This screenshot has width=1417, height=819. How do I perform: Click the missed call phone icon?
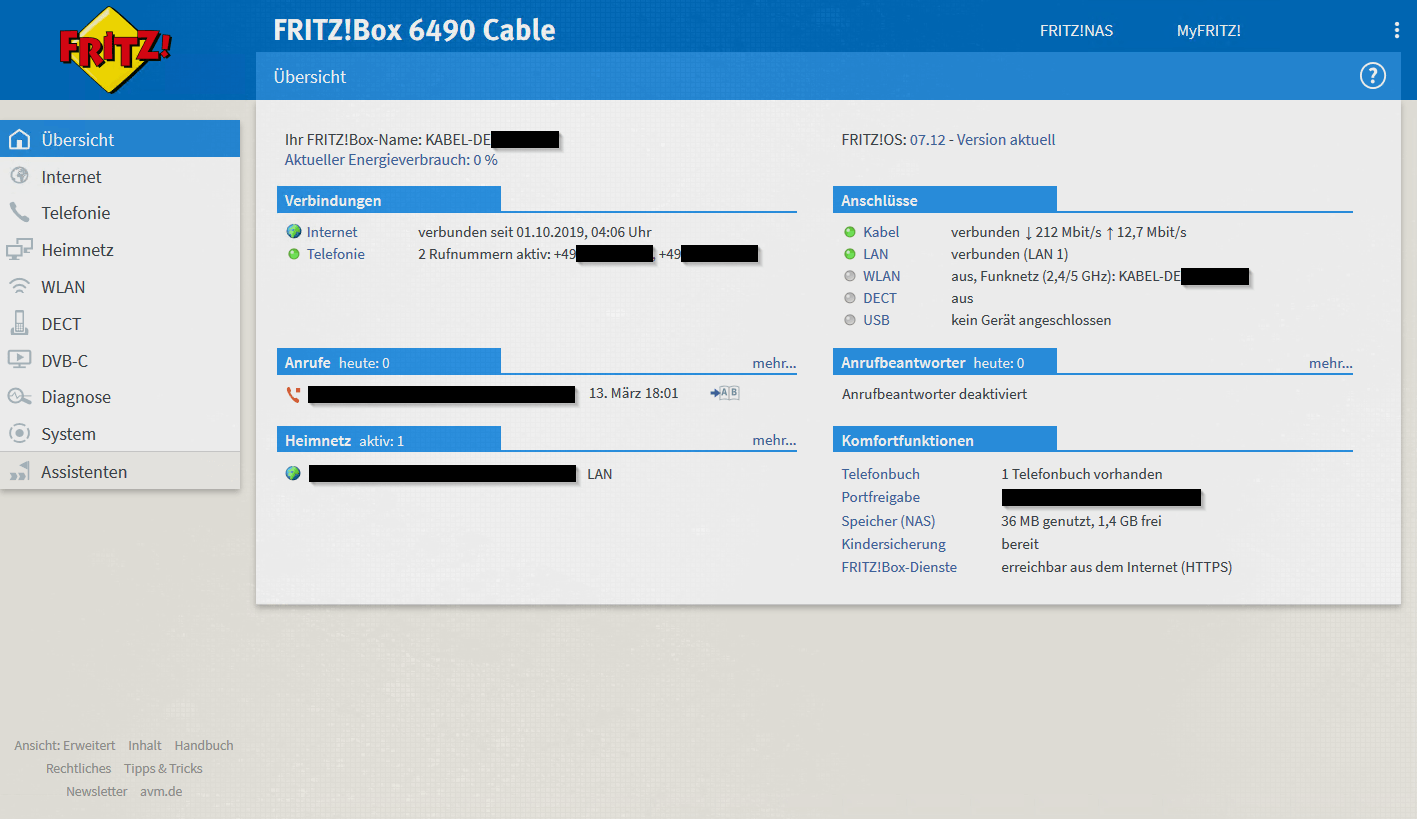293,395
